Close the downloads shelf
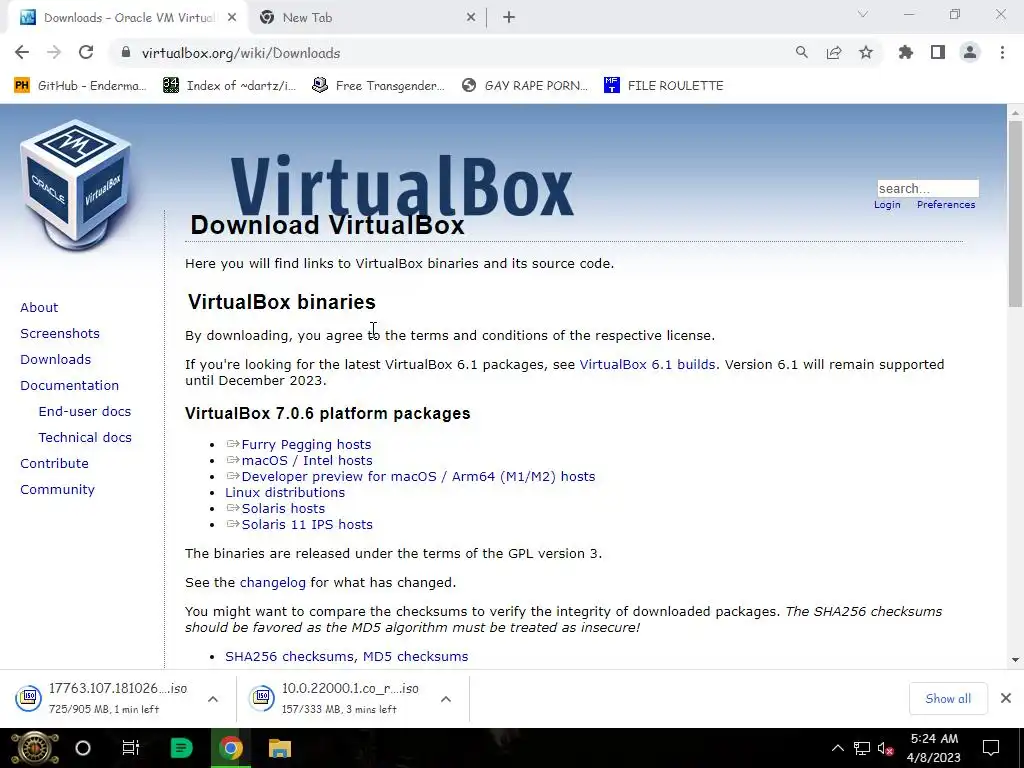 (x=1006, y=698)
